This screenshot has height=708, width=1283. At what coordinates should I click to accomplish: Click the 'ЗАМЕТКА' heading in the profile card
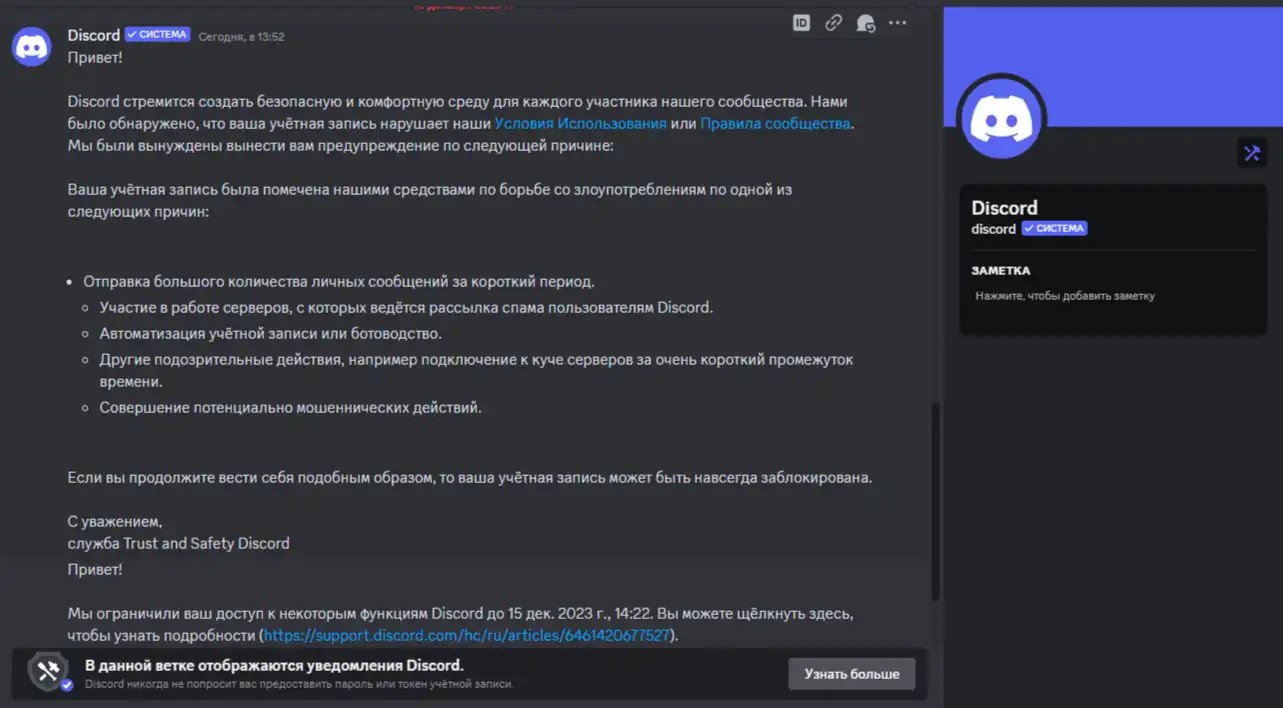coord(1001,271)
